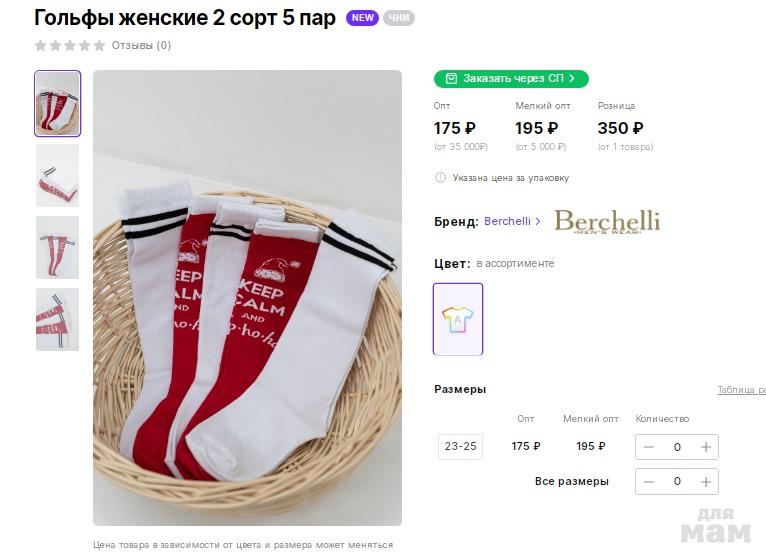Click the 23-25 size box

tap(460, 447)
